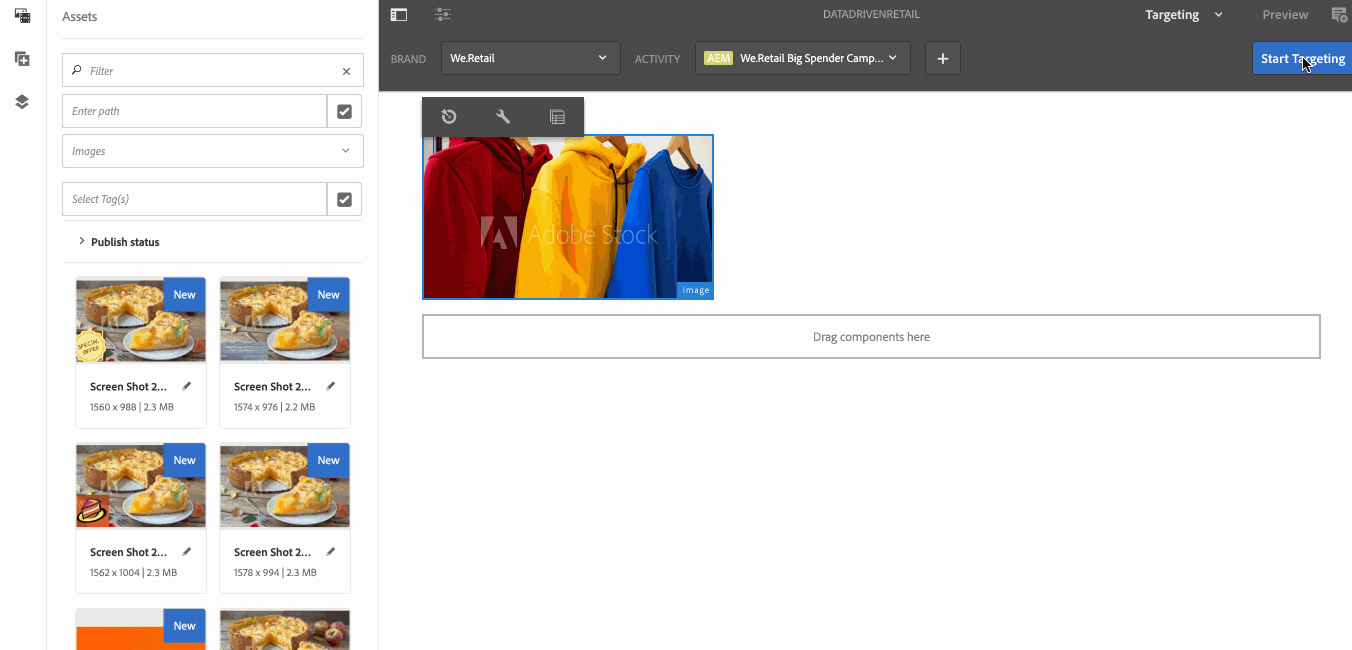Click the Select Tag(s) input field
The height and width of the screenshot is (650, 1352).
coord(194,199)
